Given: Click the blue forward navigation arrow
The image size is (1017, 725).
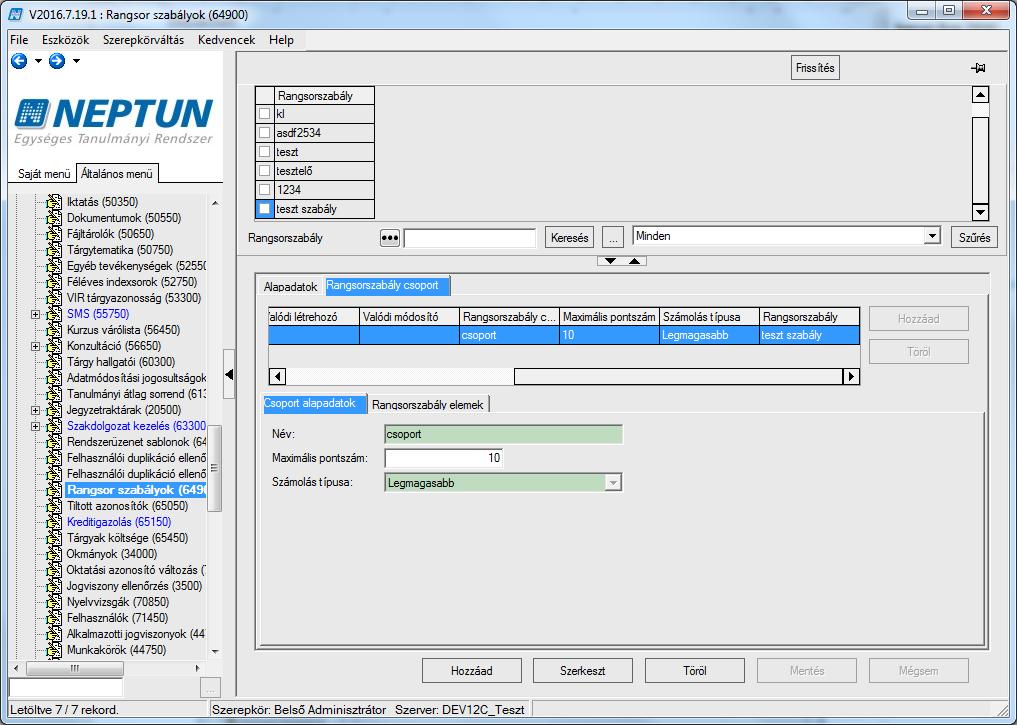Looking at the screenshot, I should coord(57,61).
